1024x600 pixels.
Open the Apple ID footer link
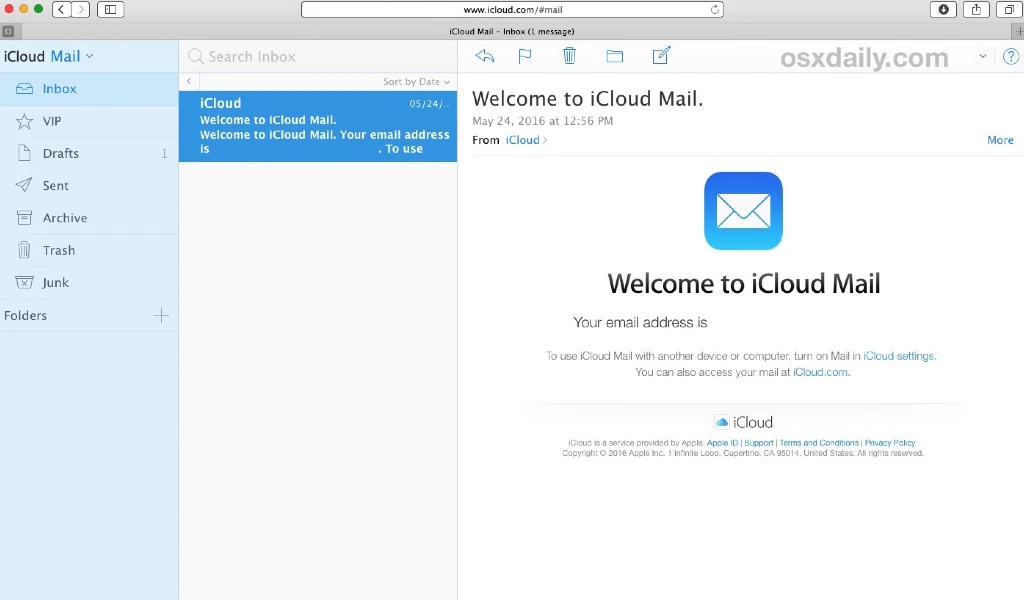pyautogui.click(x=722, y=443)
